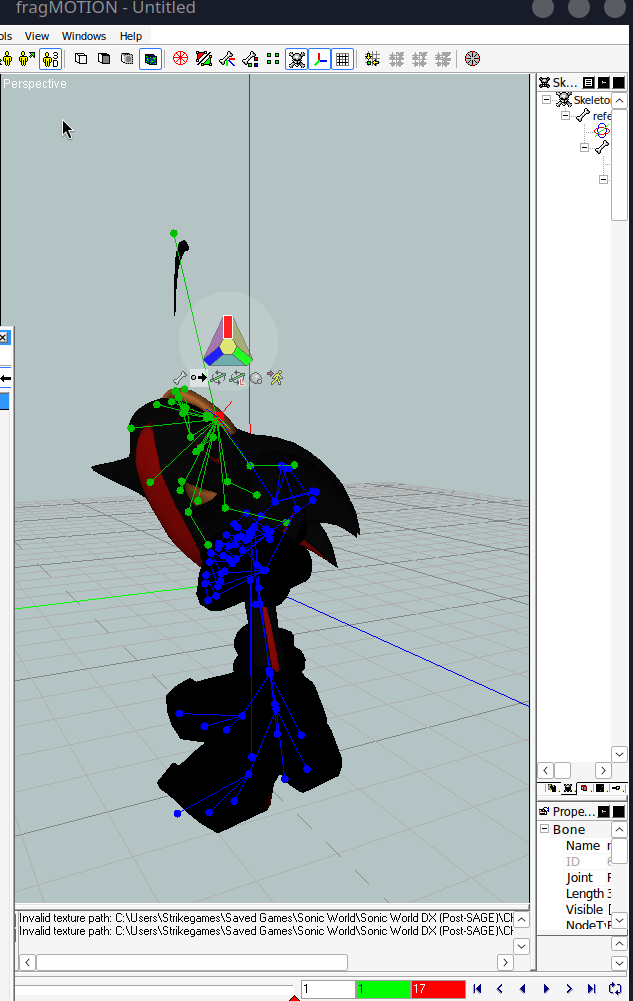
Task: Toggle the textured cube display mode
Action: (151, 59)
